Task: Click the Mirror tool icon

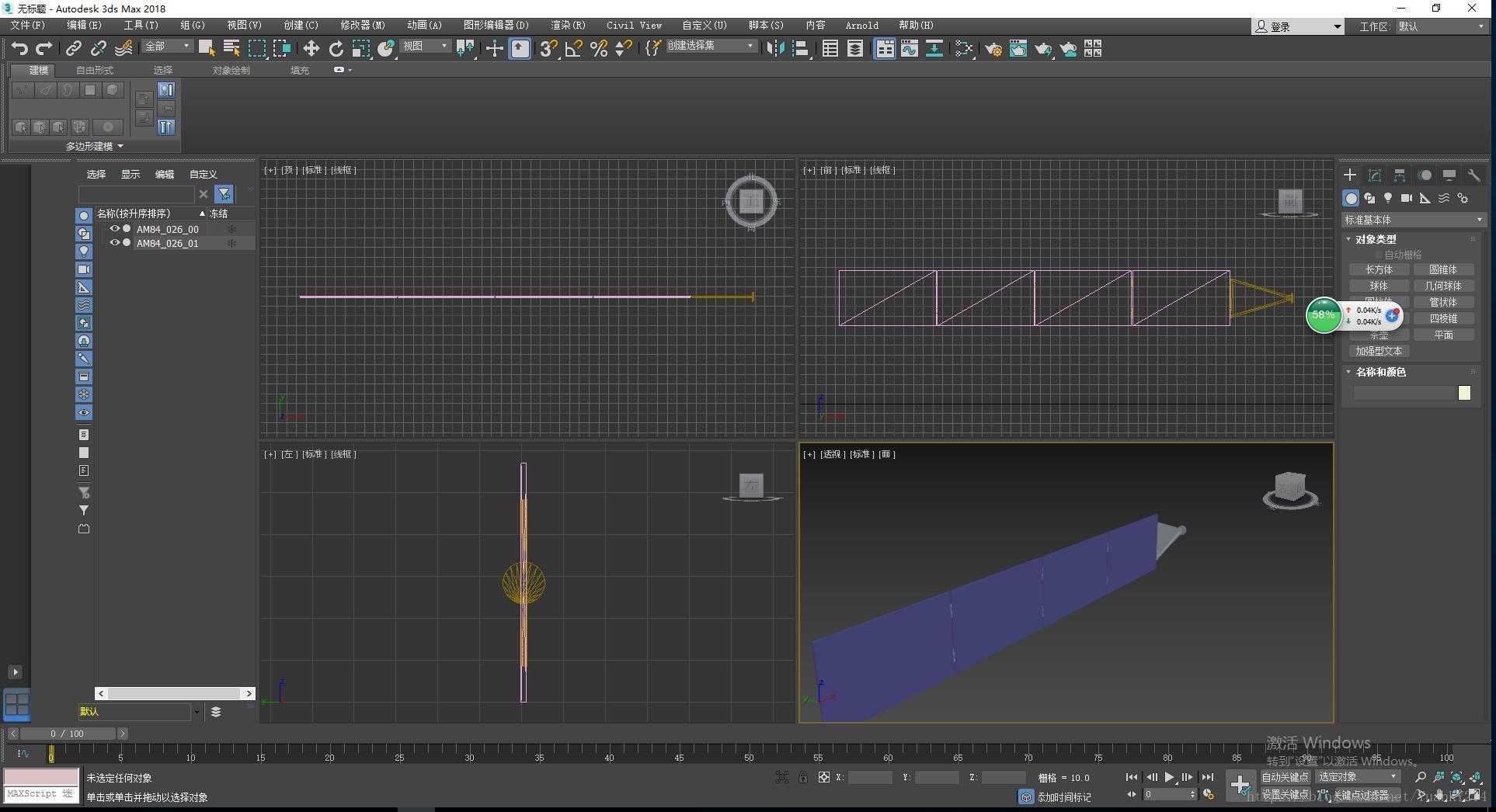Action: [x=775, y=48]
